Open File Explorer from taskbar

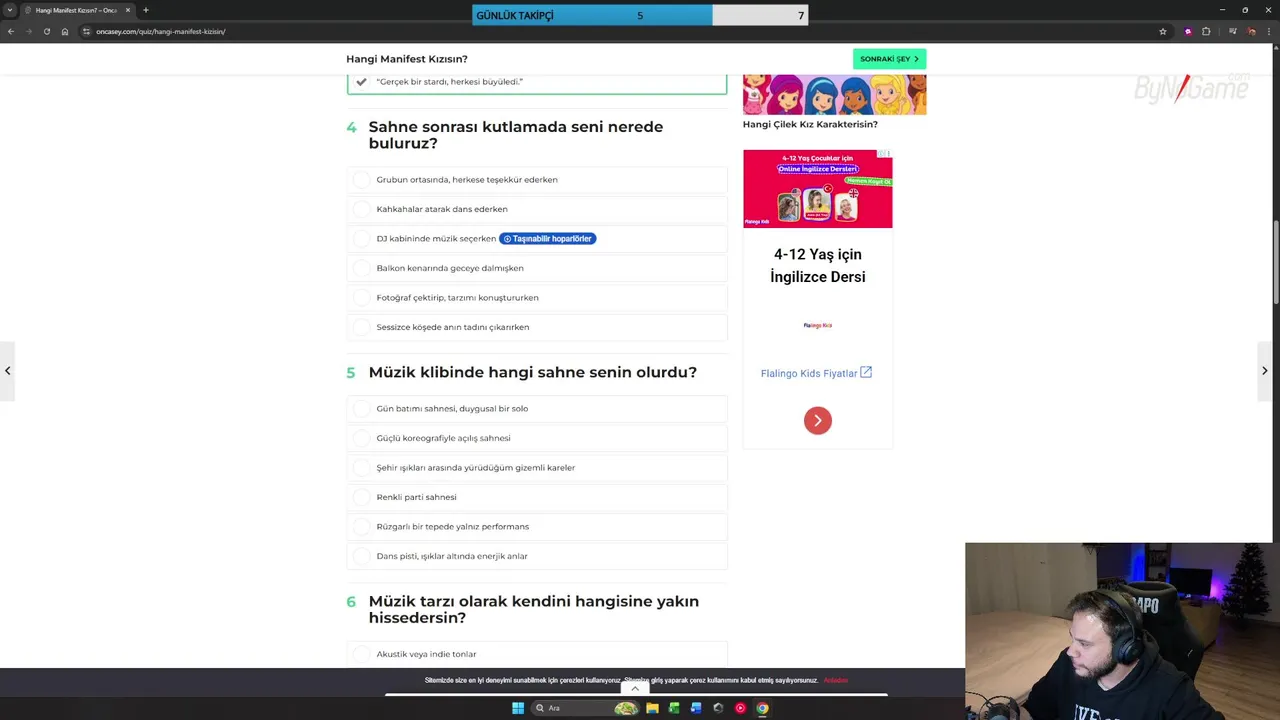click(652, 708)
